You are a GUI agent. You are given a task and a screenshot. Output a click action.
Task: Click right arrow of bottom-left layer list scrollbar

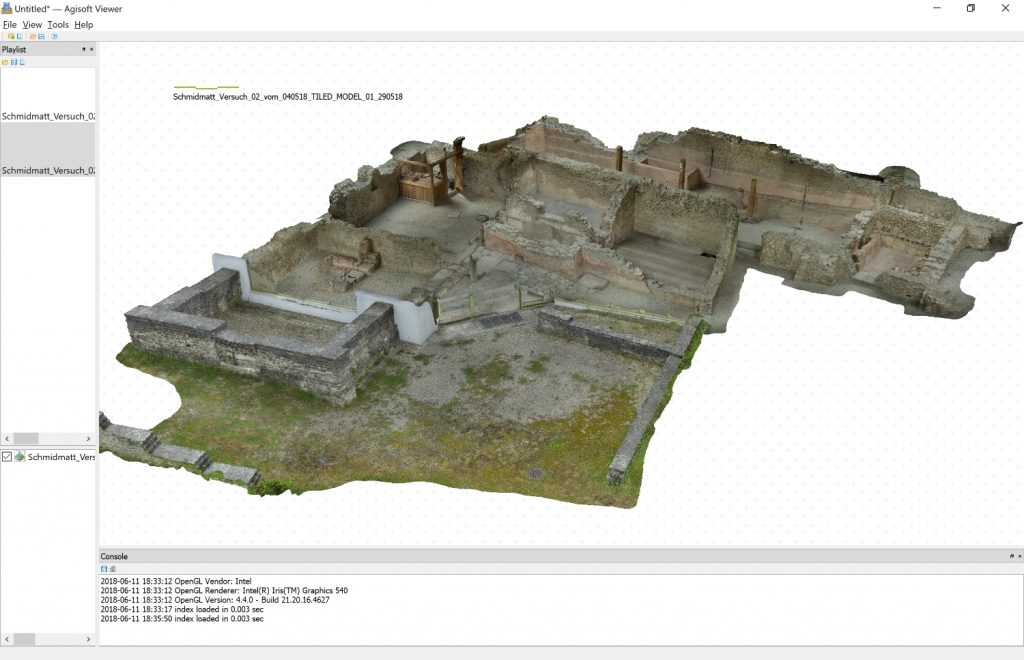90,639
